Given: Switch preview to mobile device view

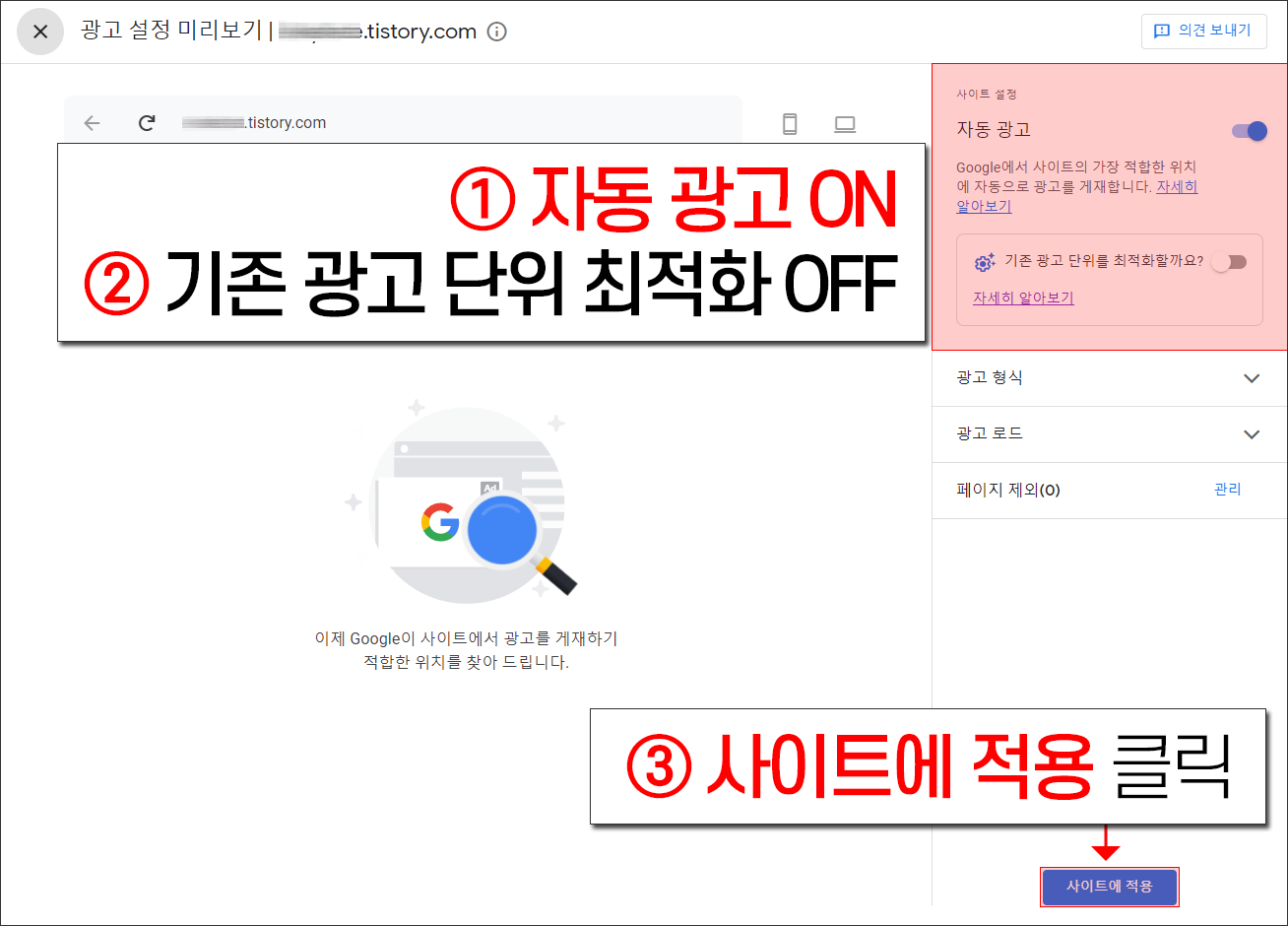Looking at the screenshot, I should click(x=790, y=123).
